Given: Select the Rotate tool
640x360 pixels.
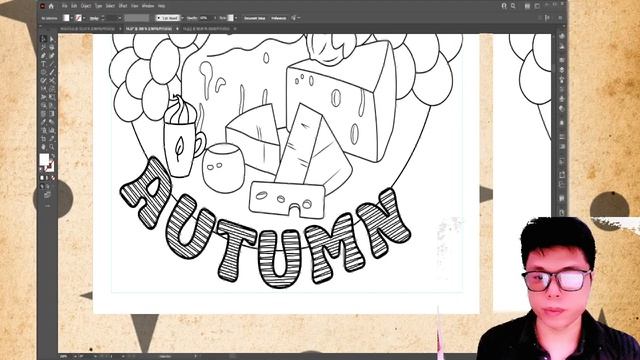Looking at the screenshot, I should tap(44, 88).
